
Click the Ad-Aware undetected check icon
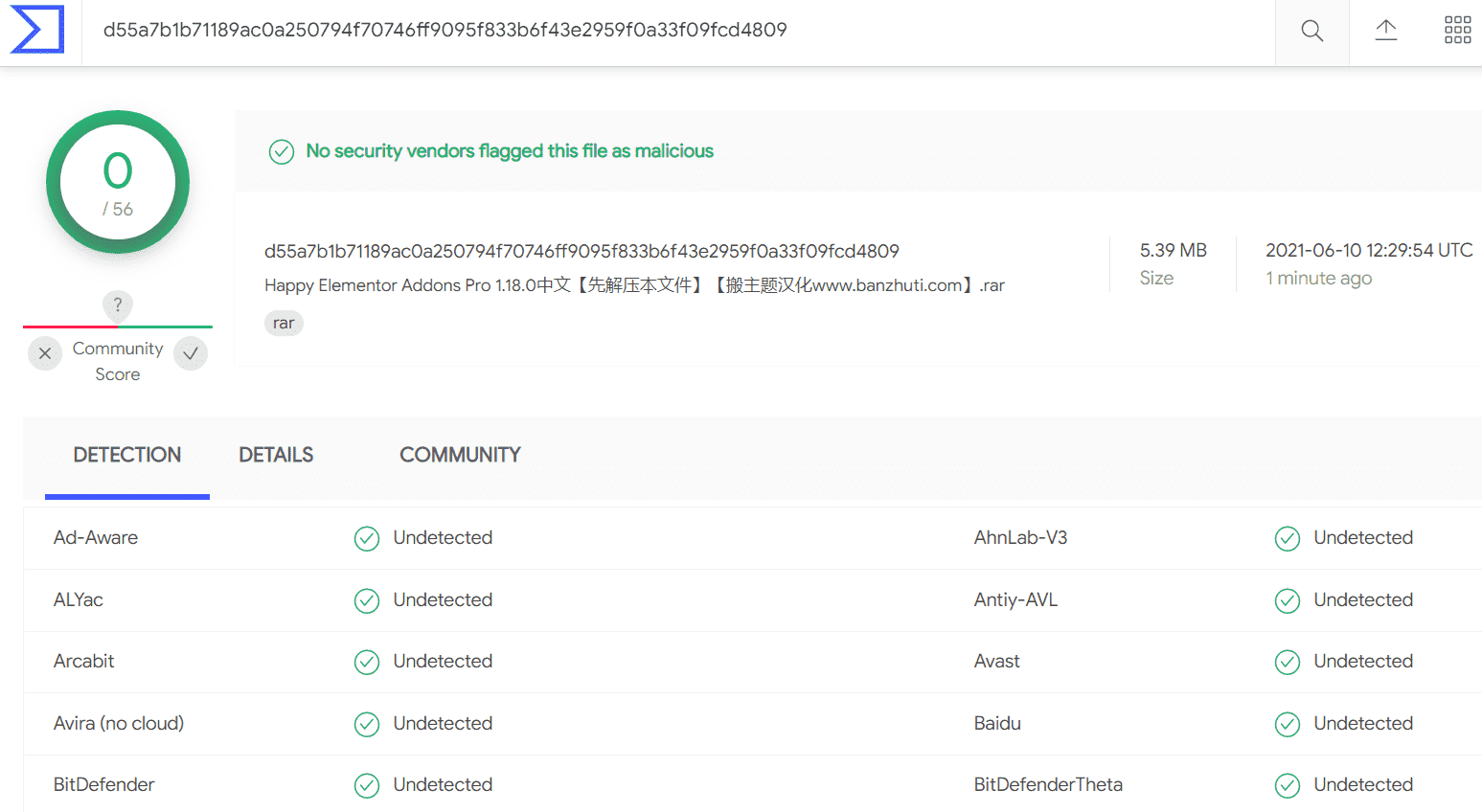click(x=367, y=539)
